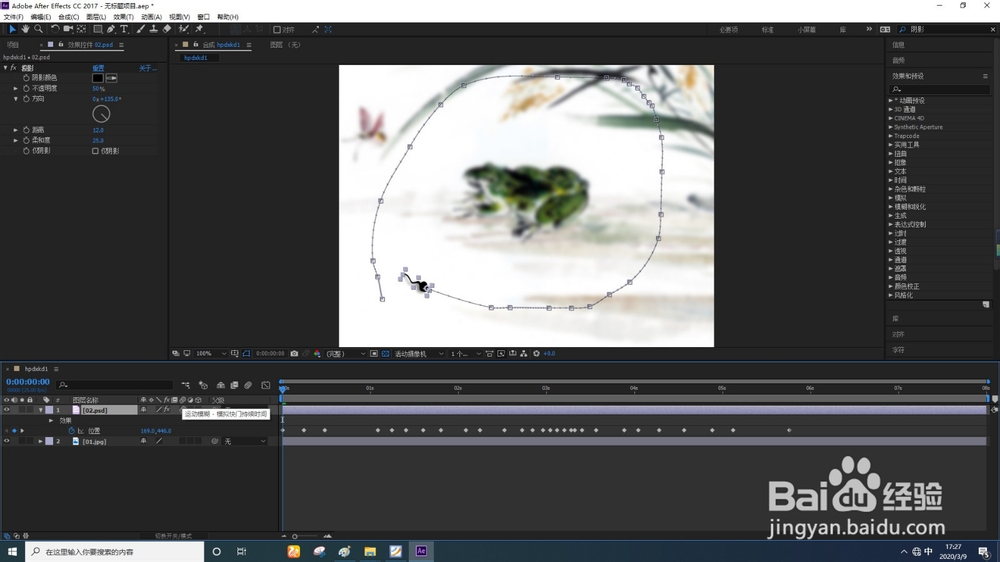The height and width of the screenshot is (562, 1000).
Task: Toggle the snapping checkbox in toolbar
Action: tap(277, 29)
